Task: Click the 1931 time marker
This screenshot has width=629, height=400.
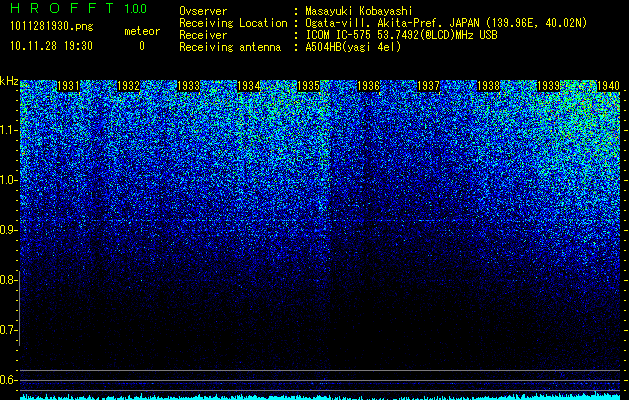Action: click(68, 86)
